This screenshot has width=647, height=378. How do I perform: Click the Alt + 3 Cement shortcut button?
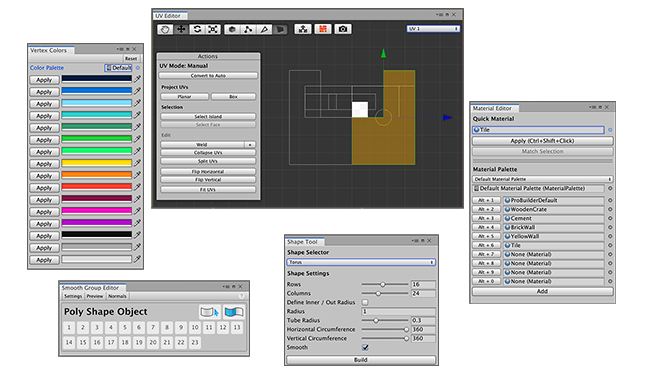[x=486, y=218]
